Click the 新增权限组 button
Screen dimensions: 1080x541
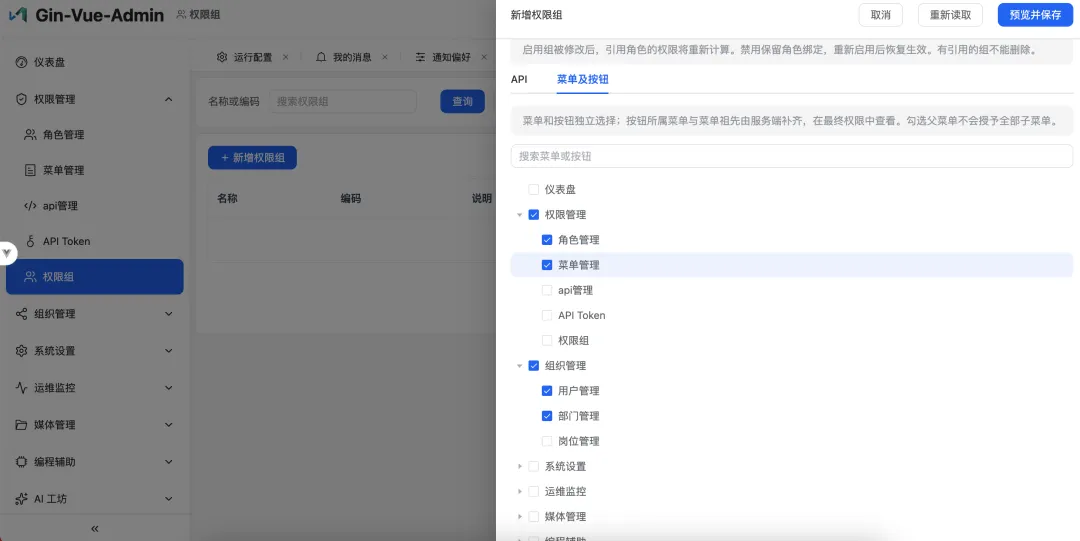[252, 158]
